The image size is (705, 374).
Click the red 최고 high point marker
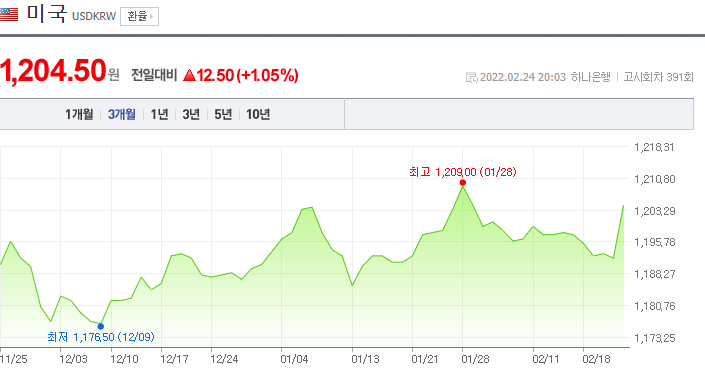463,183
